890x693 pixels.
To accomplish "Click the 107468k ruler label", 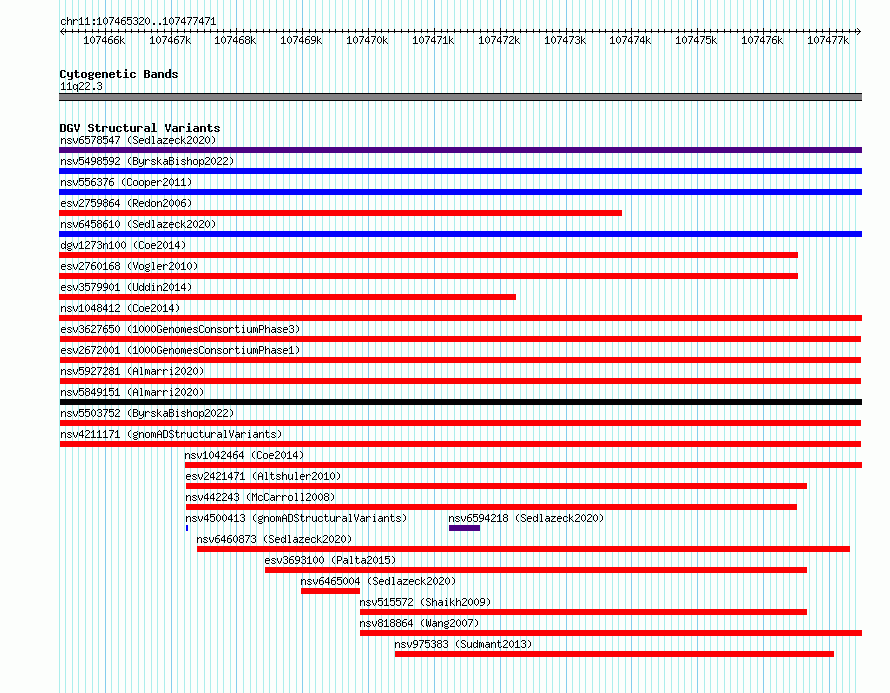I will point(235,40).
